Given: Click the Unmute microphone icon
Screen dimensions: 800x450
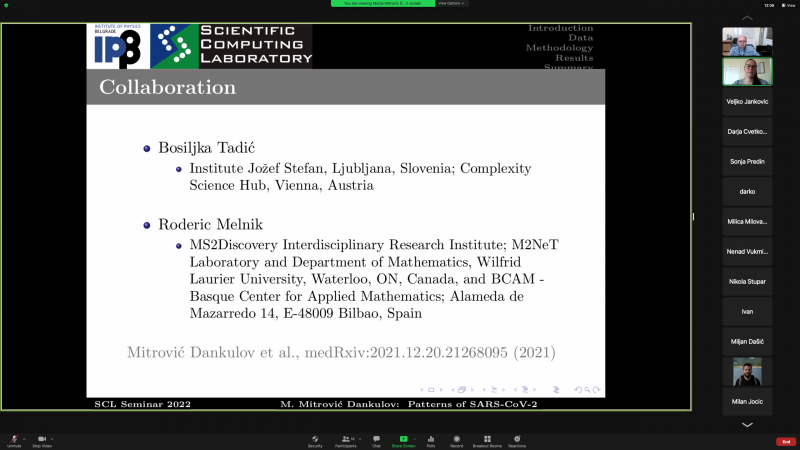Looking at the screenshot, I should [x=14, y=439].
